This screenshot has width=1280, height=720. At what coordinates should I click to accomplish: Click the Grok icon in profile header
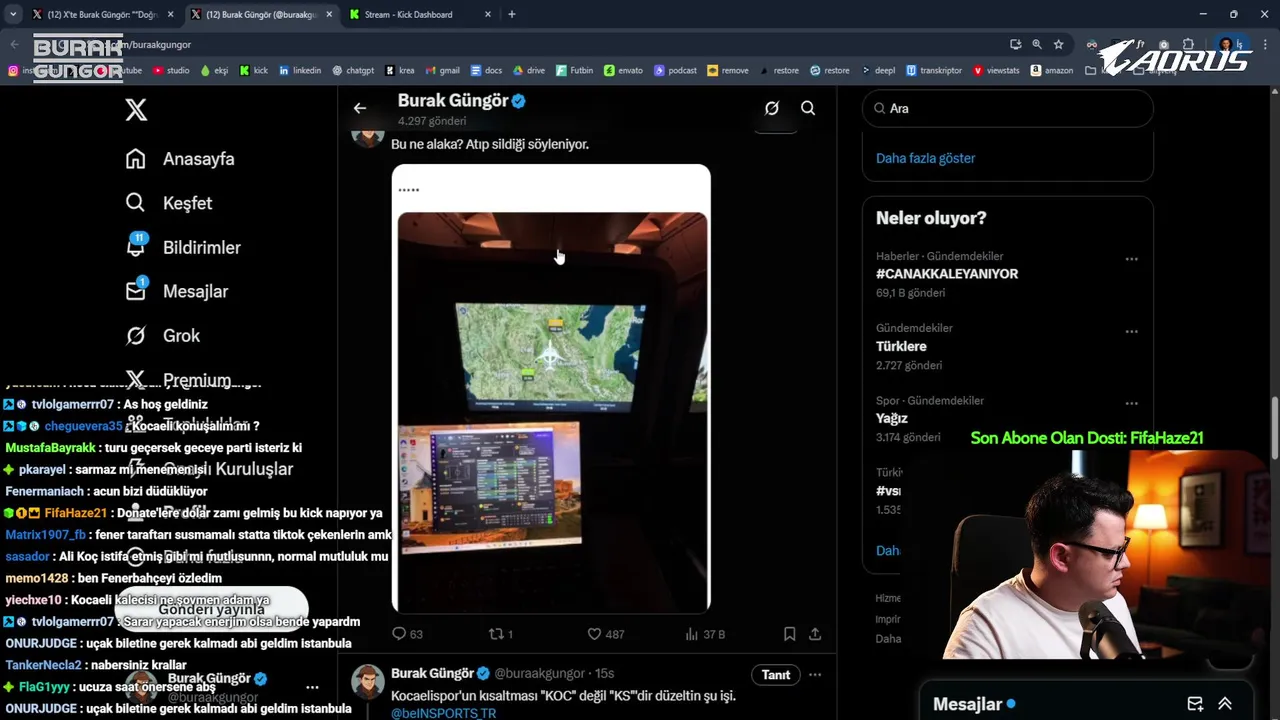pos(772,108)
